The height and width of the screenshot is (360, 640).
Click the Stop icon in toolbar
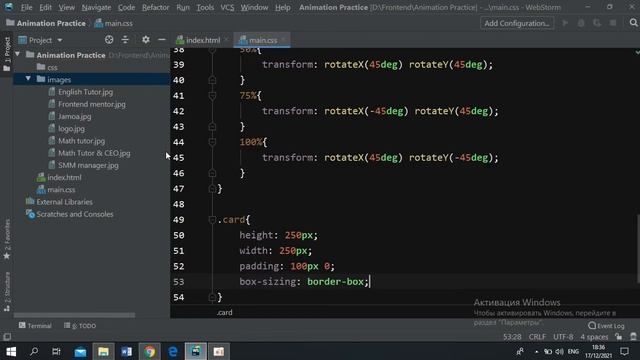click(613, 23)
